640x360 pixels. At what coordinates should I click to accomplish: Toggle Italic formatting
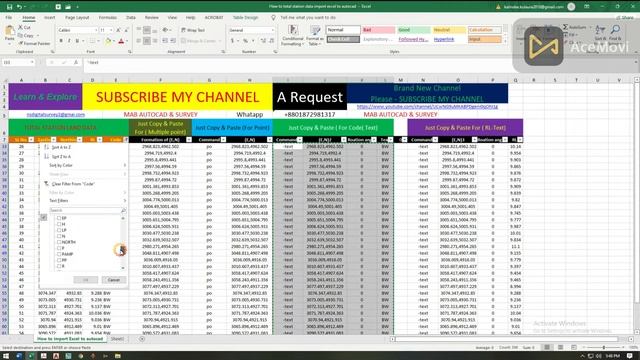(69, 41)
